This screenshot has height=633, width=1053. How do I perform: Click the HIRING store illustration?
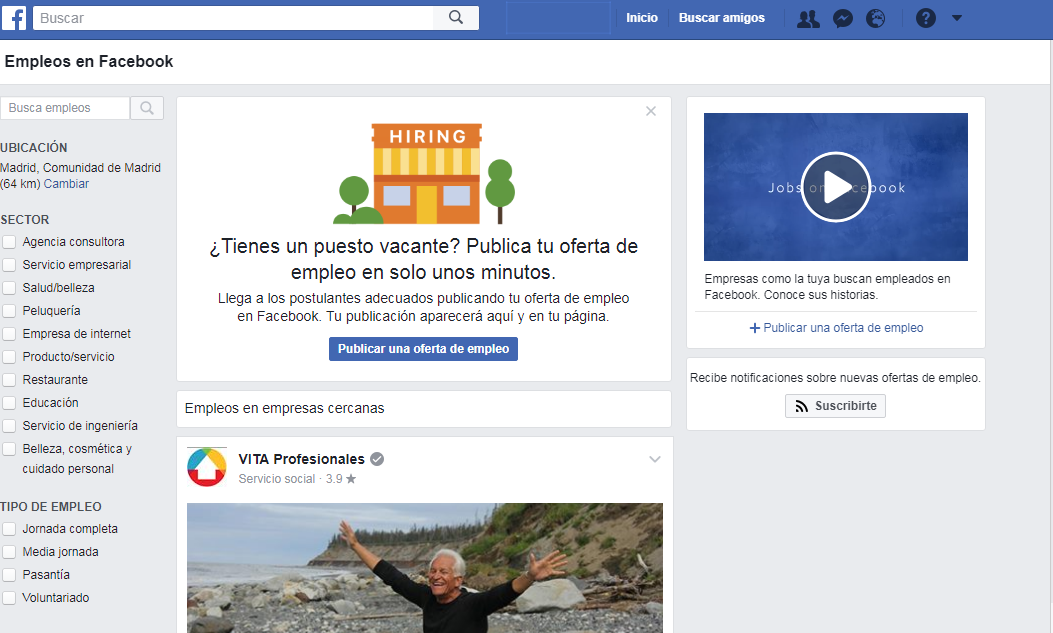(424, 173)
